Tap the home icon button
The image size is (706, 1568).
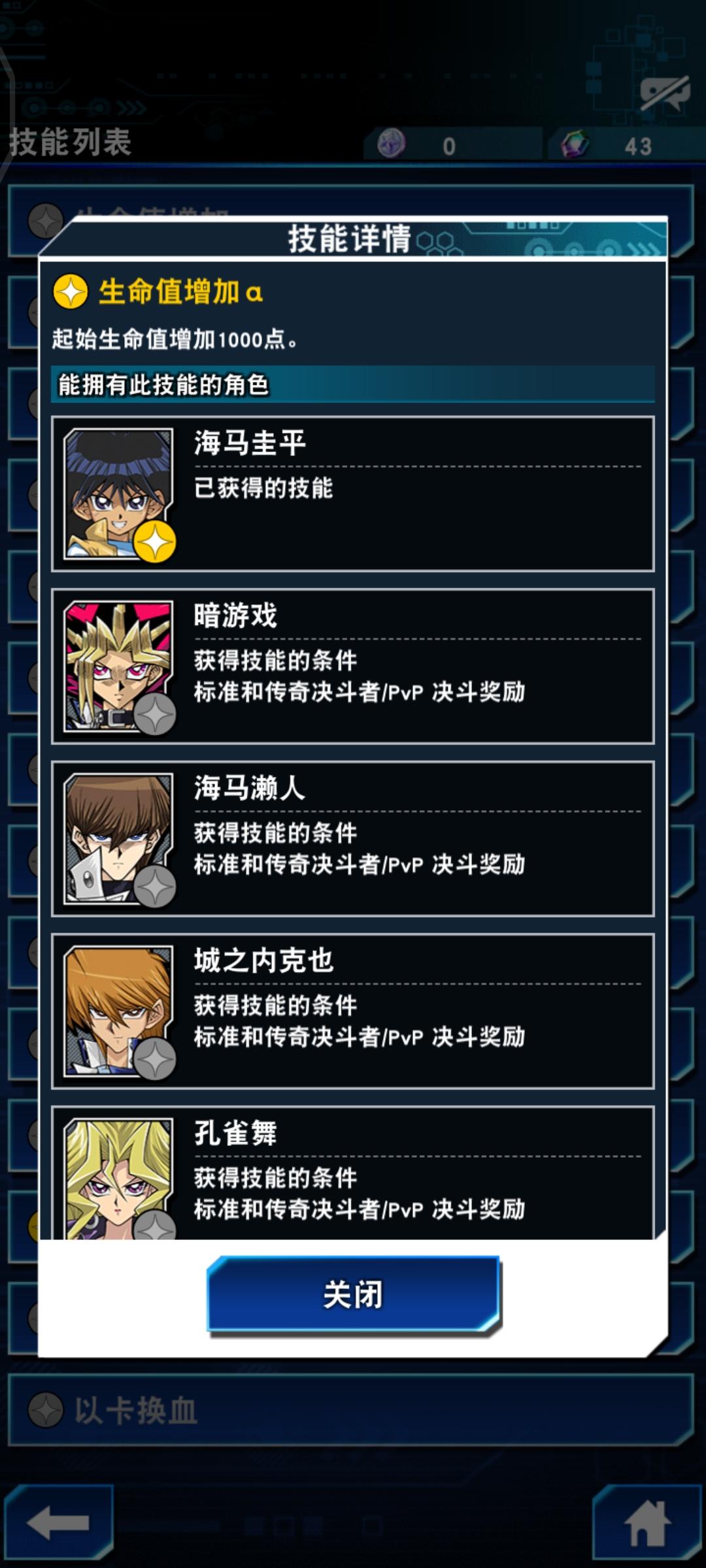tap(647, 1522)
